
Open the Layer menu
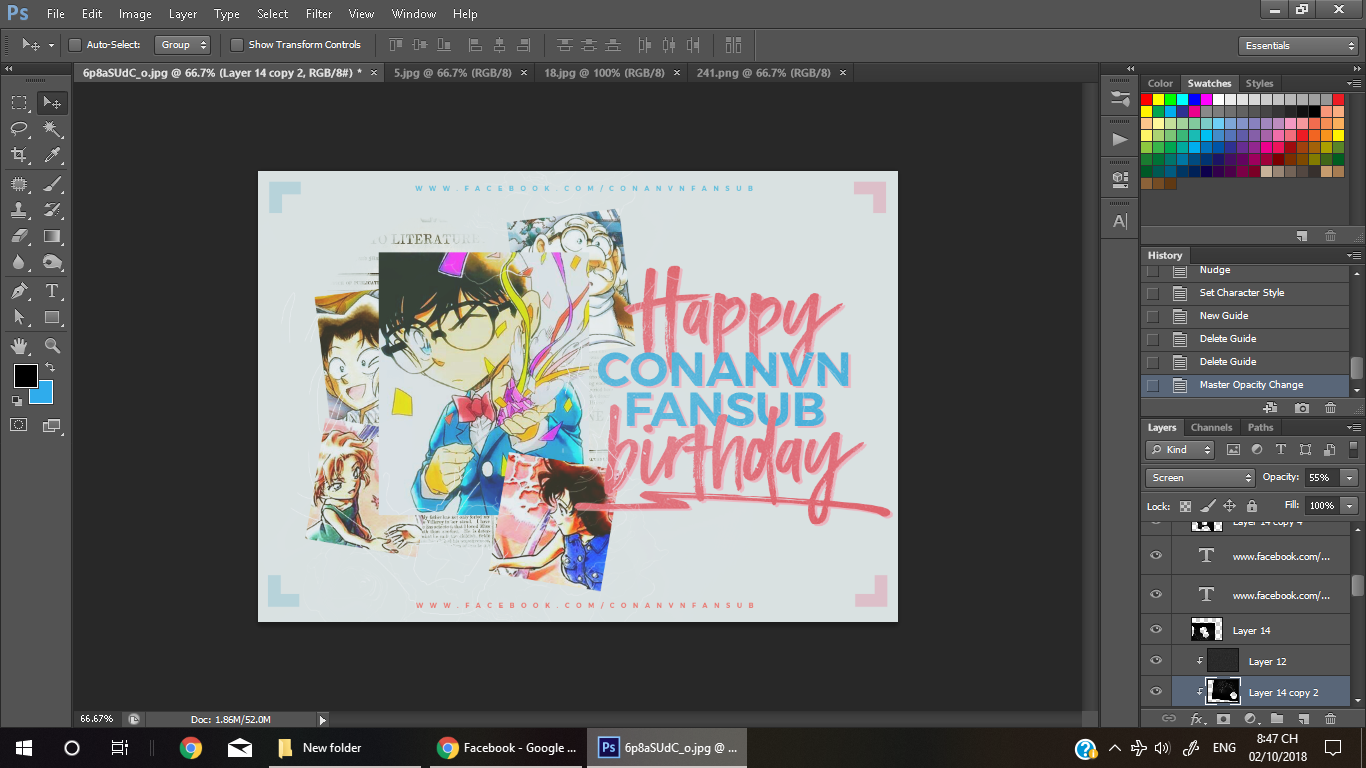[x=183, y=14]
